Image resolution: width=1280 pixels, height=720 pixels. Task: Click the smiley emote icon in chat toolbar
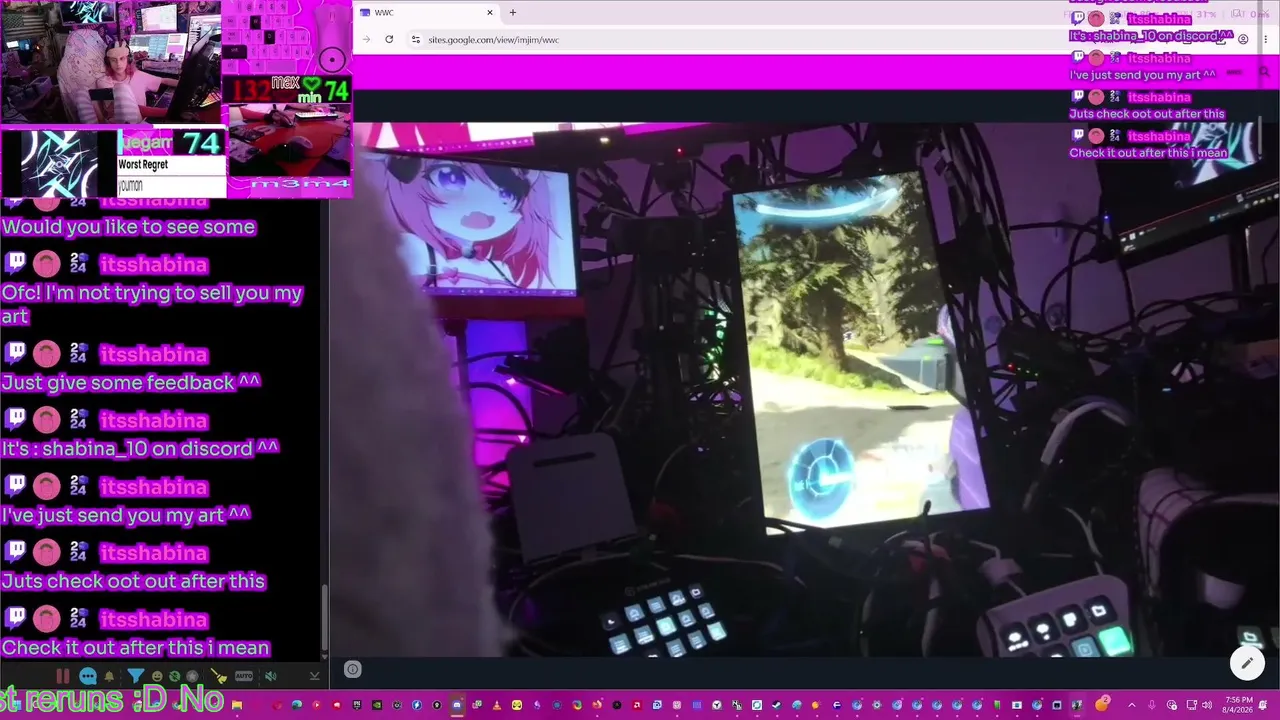[157, 677]
